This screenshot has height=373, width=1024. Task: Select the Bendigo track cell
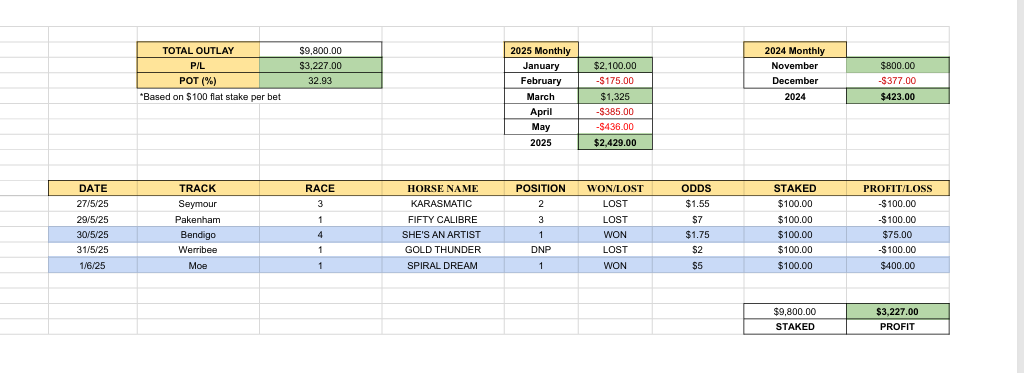(198, 235)
